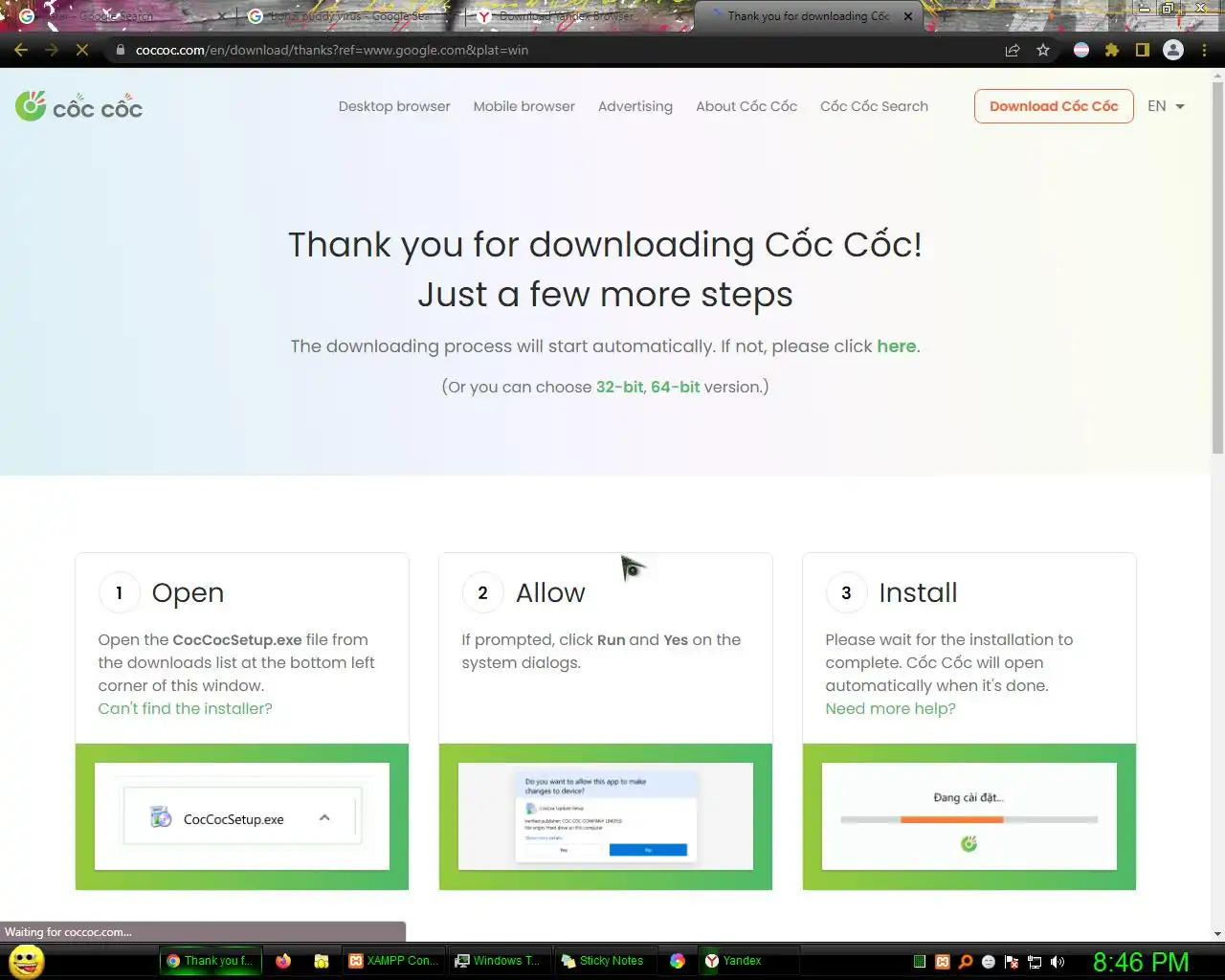Click the volume speaker tray icon
1225x980 pixels.
(1058, 962)
